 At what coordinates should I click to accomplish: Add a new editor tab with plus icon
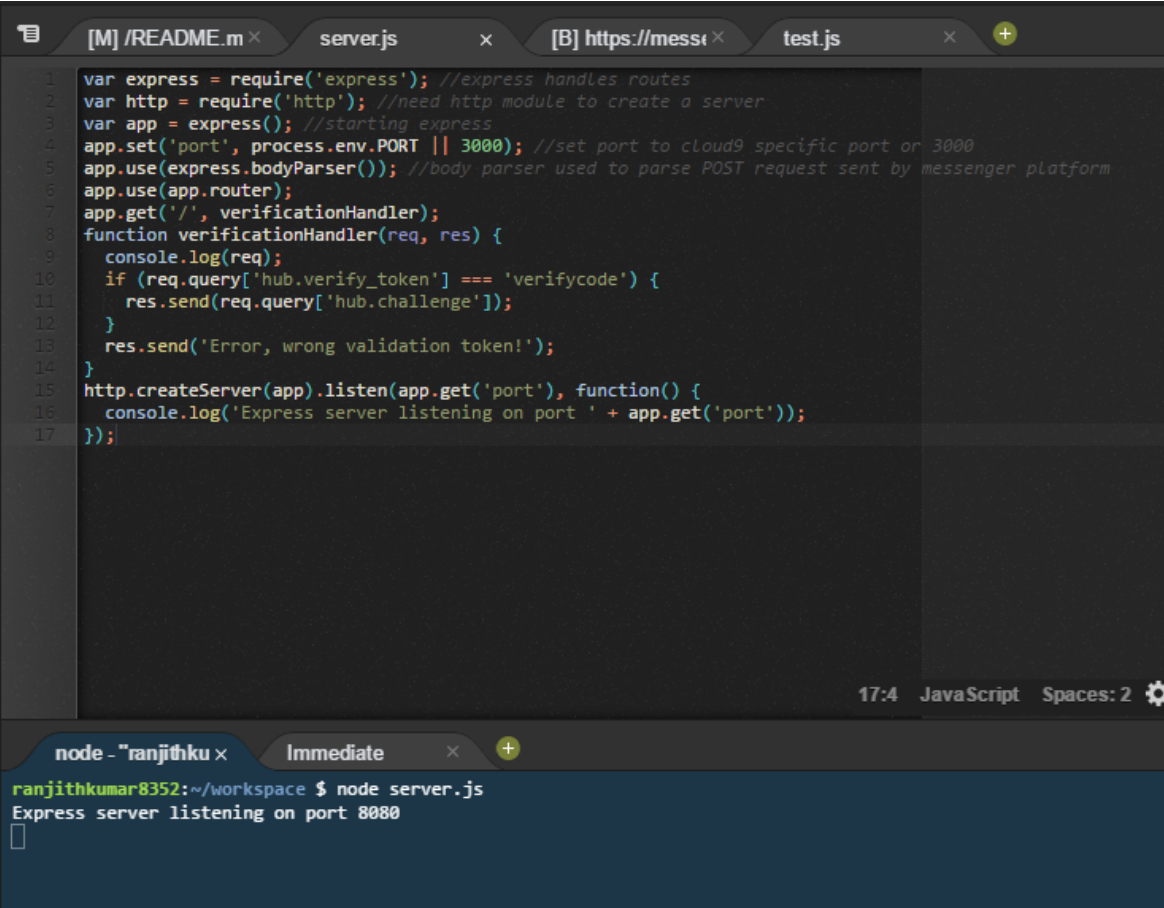[1004, 33]
